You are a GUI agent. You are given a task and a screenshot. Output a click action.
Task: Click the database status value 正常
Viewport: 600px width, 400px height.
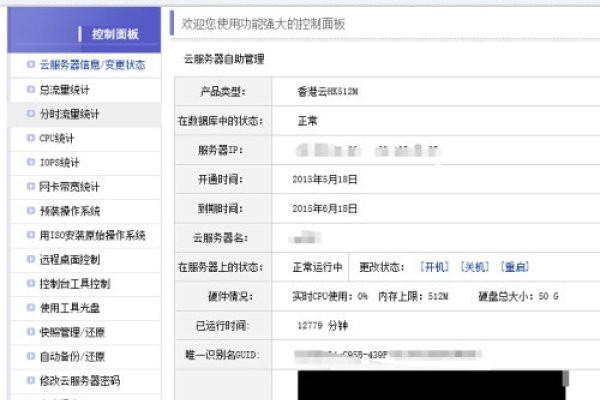coord(308,121)
